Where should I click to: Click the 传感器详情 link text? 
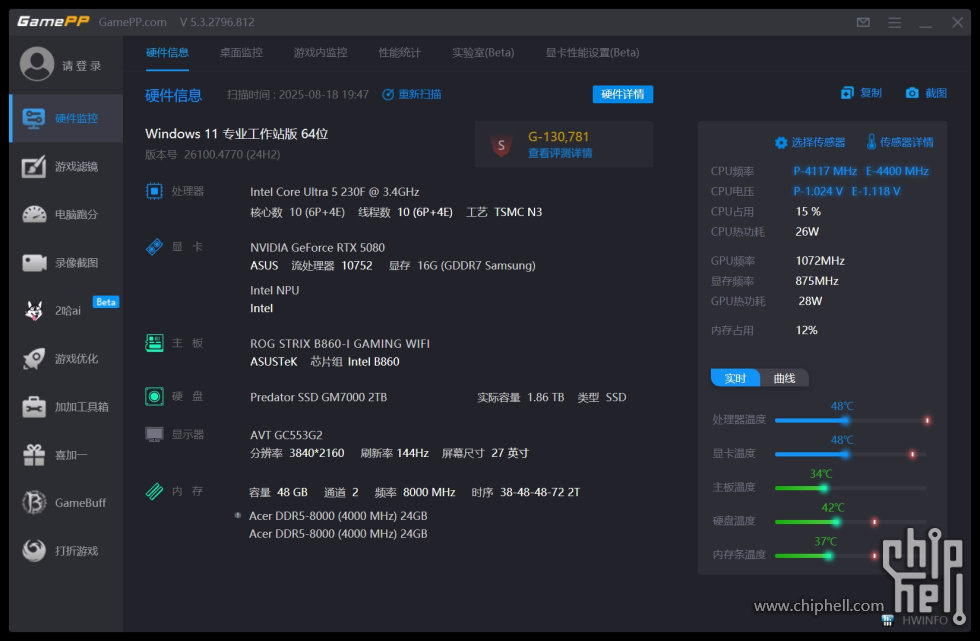coord(906,142)
